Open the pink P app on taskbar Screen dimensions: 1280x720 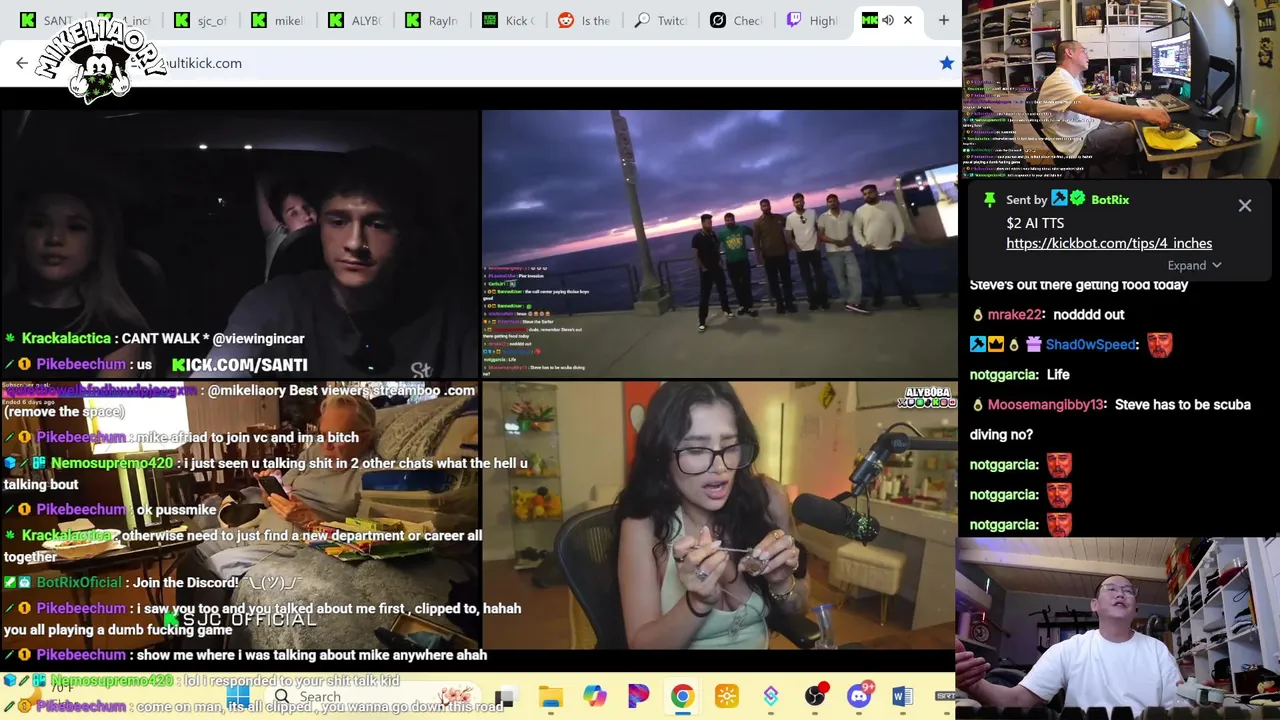tap(638, 696)
